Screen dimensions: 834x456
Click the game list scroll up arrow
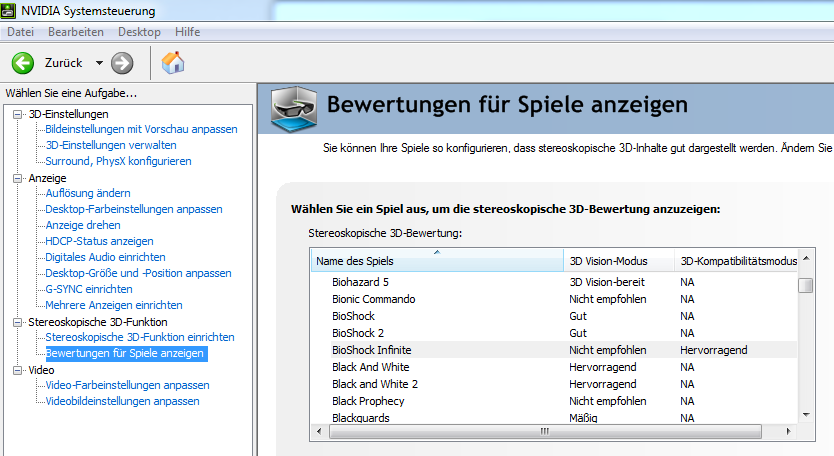coord(806,259)
